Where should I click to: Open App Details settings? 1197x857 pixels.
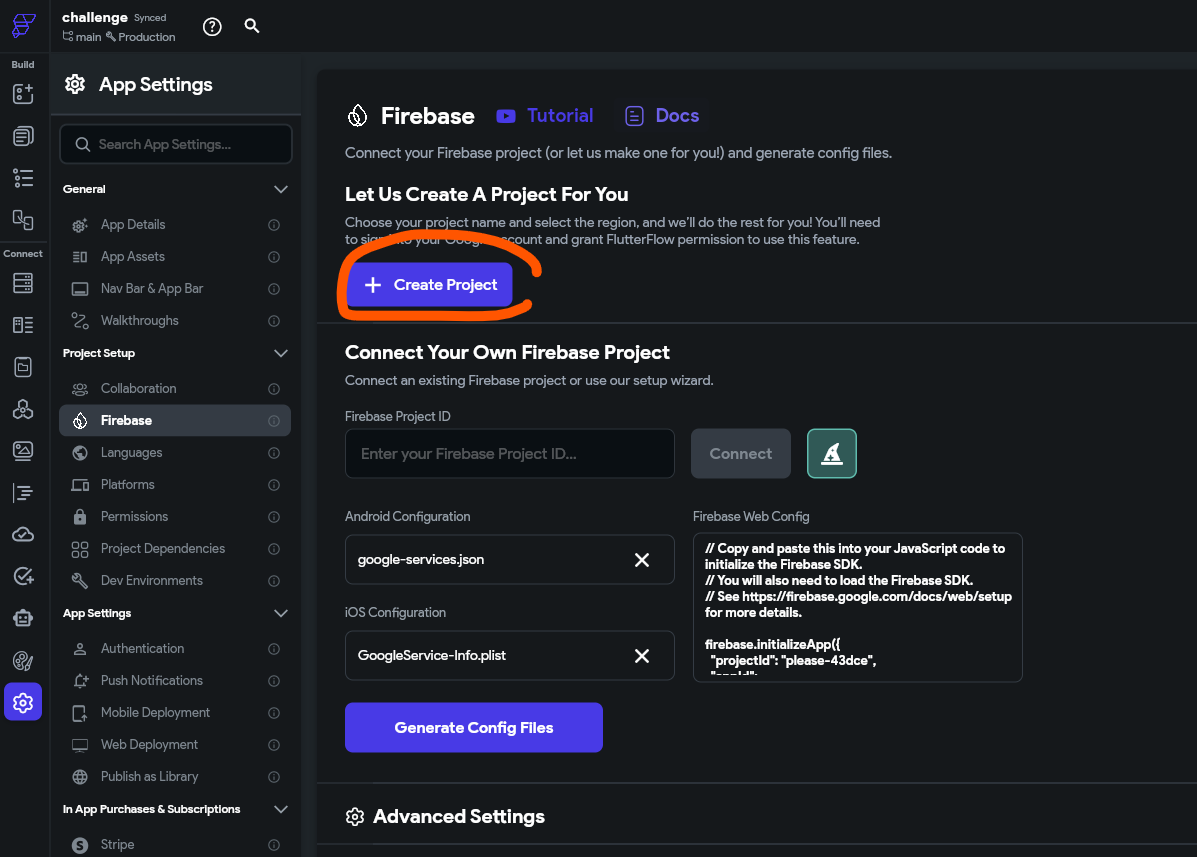tap(175, 225)
